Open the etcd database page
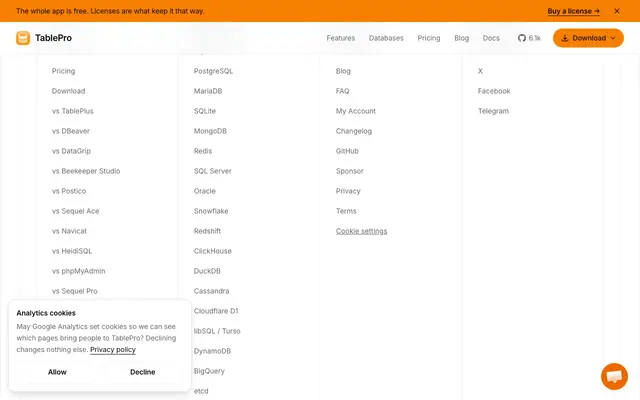 click(201, 391)
